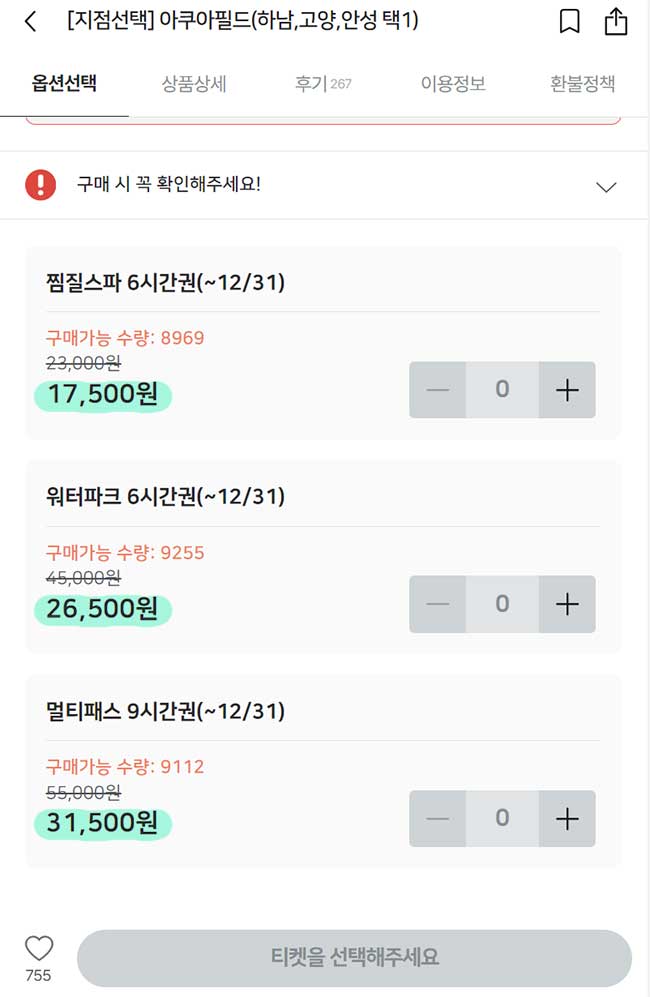Click the red warning exclamation icon
650x997 pixels.
(41, 186)
